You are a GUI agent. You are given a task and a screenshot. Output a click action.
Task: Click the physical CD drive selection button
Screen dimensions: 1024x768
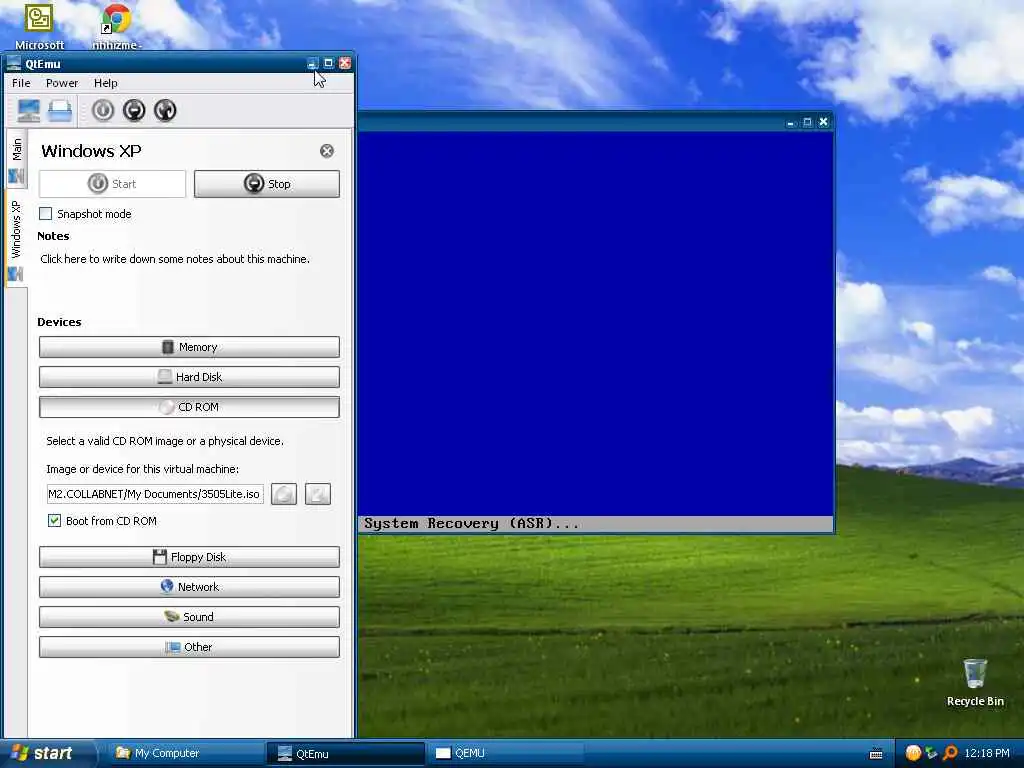click(x=318, y=494)
